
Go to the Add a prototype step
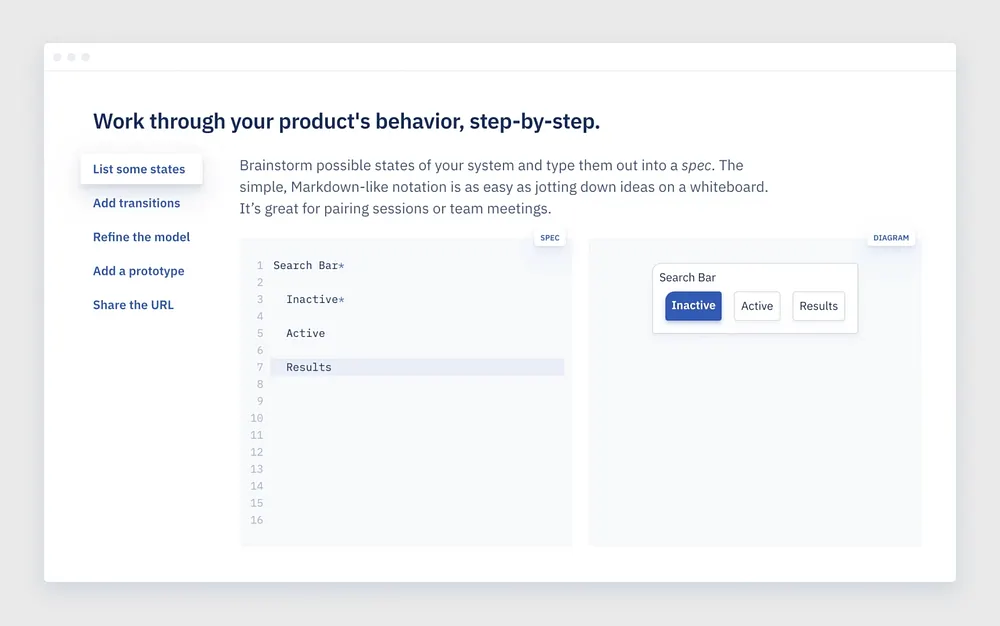click(138, 271)
